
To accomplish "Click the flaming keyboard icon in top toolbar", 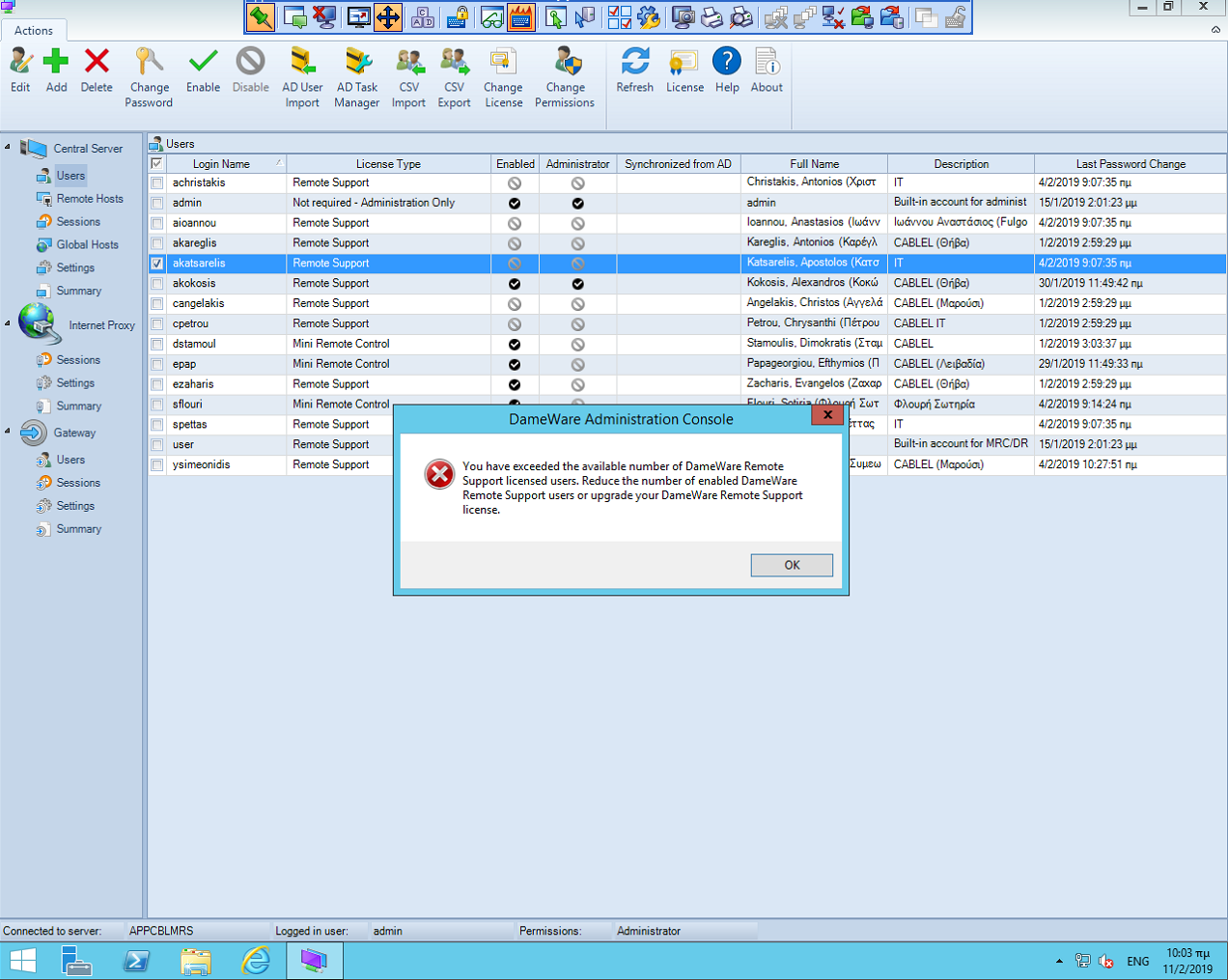I will pos(521,16).
